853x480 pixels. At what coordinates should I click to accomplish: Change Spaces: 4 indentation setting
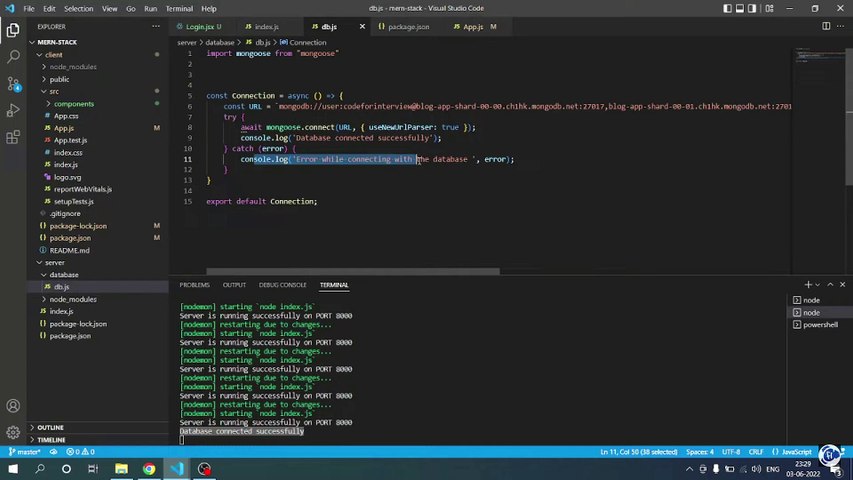[700, 452]
